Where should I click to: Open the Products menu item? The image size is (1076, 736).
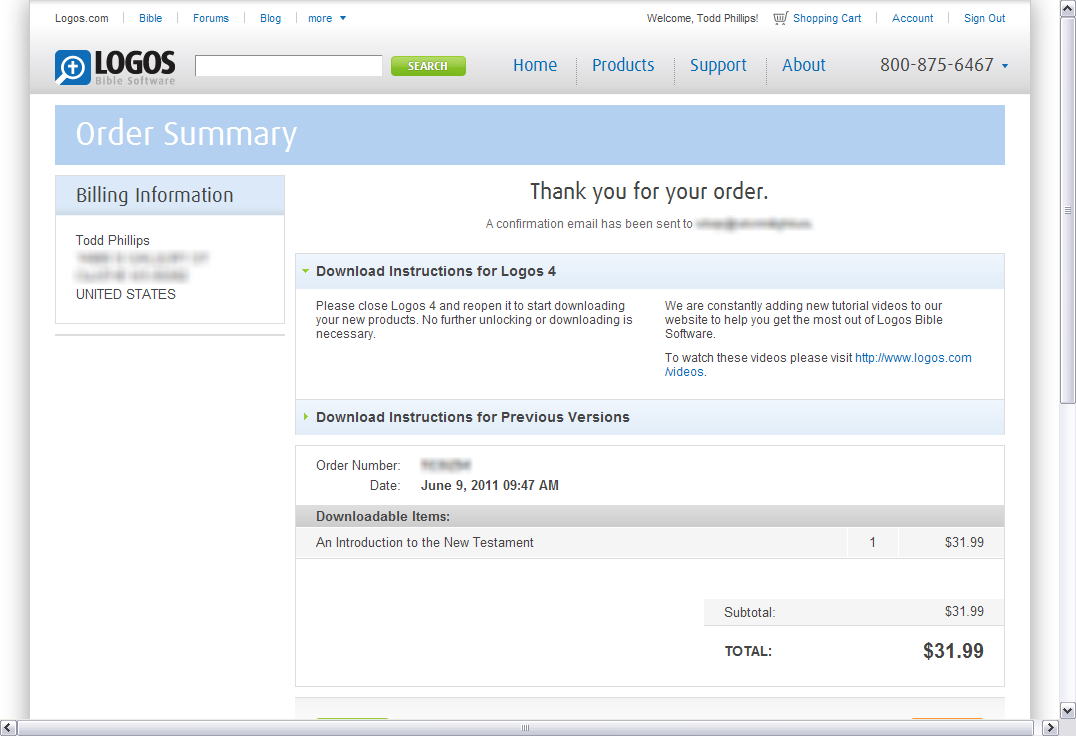point(623,65)
